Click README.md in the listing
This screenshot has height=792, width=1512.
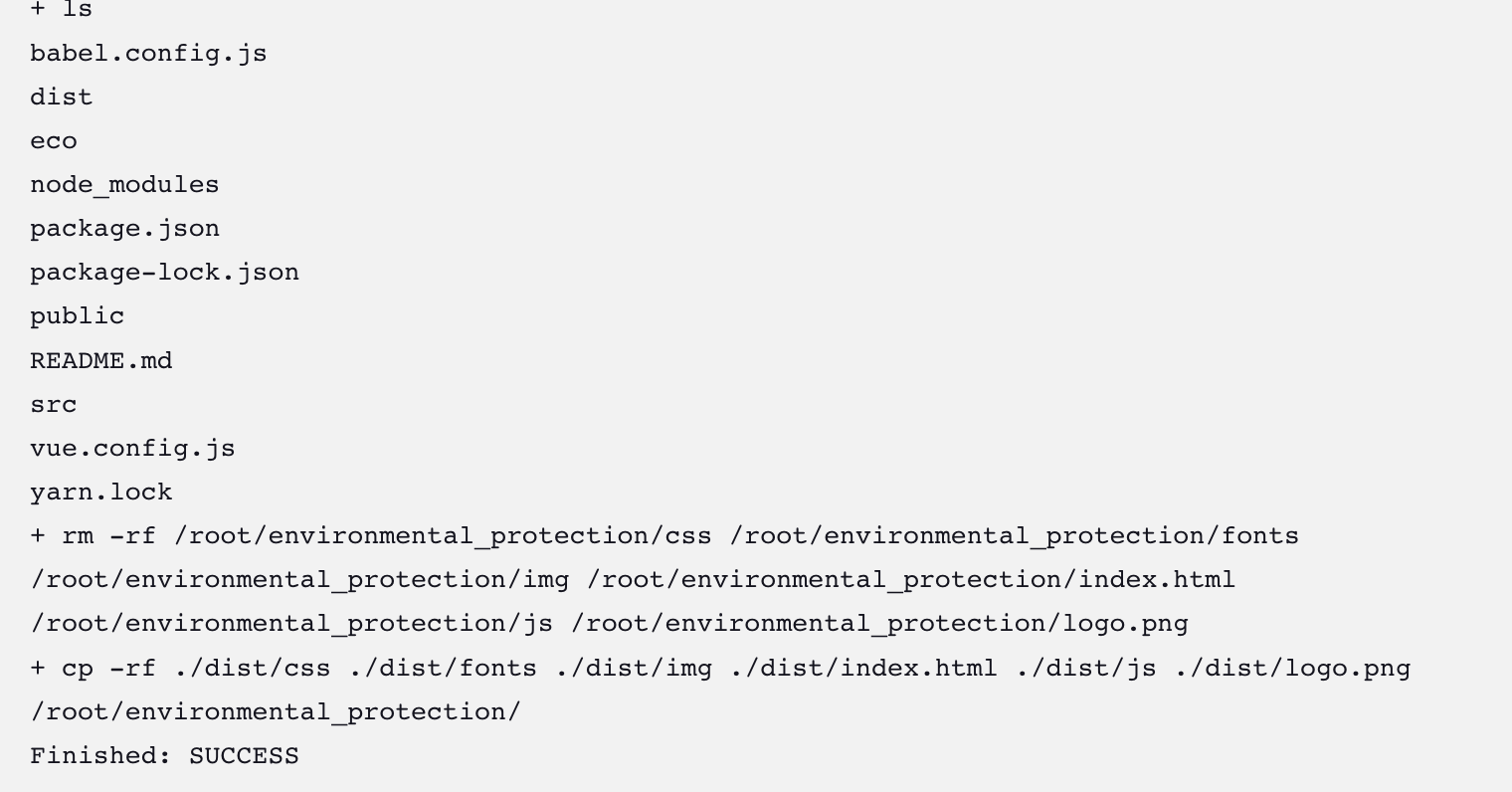(100, 360)
